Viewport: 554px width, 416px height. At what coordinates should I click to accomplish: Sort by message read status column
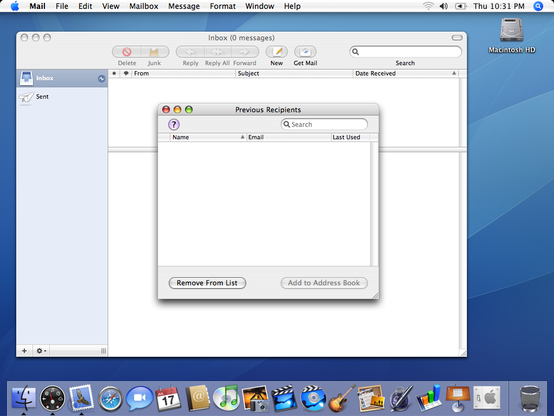point(114,74)
